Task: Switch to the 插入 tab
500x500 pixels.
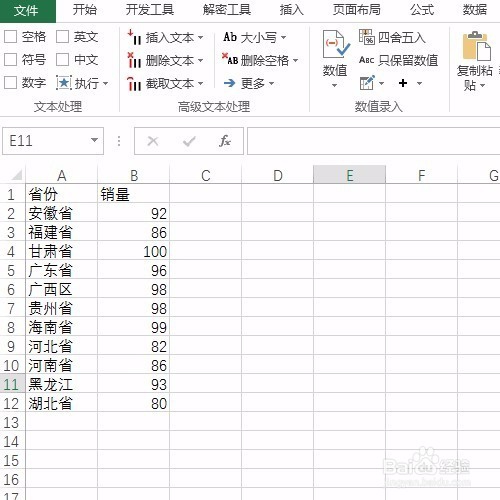Action: click(292, 10)
